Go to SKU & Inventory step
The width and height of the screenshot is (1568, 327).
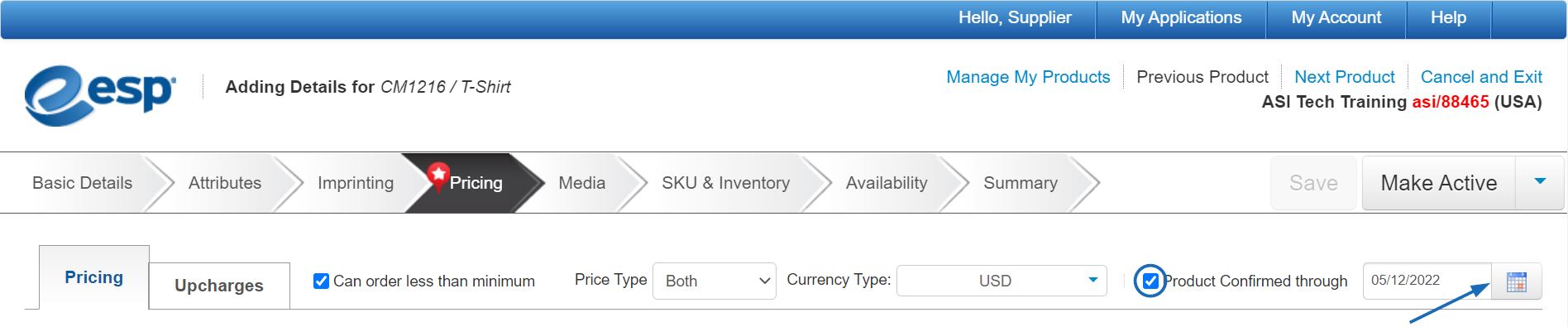[725, 183]
